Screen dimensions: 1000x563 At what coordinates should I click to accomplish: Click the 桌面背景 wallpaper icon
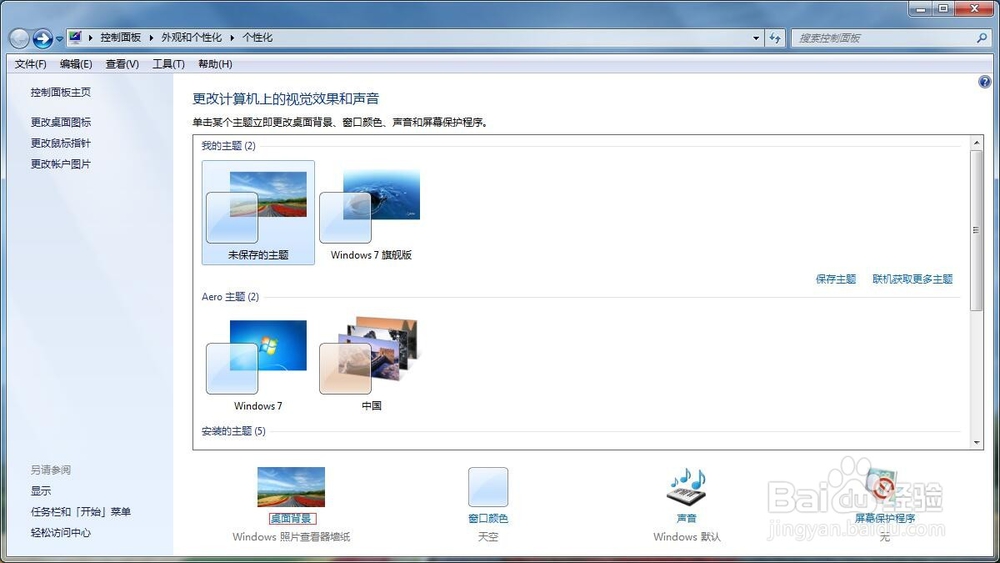click(291, 486)
